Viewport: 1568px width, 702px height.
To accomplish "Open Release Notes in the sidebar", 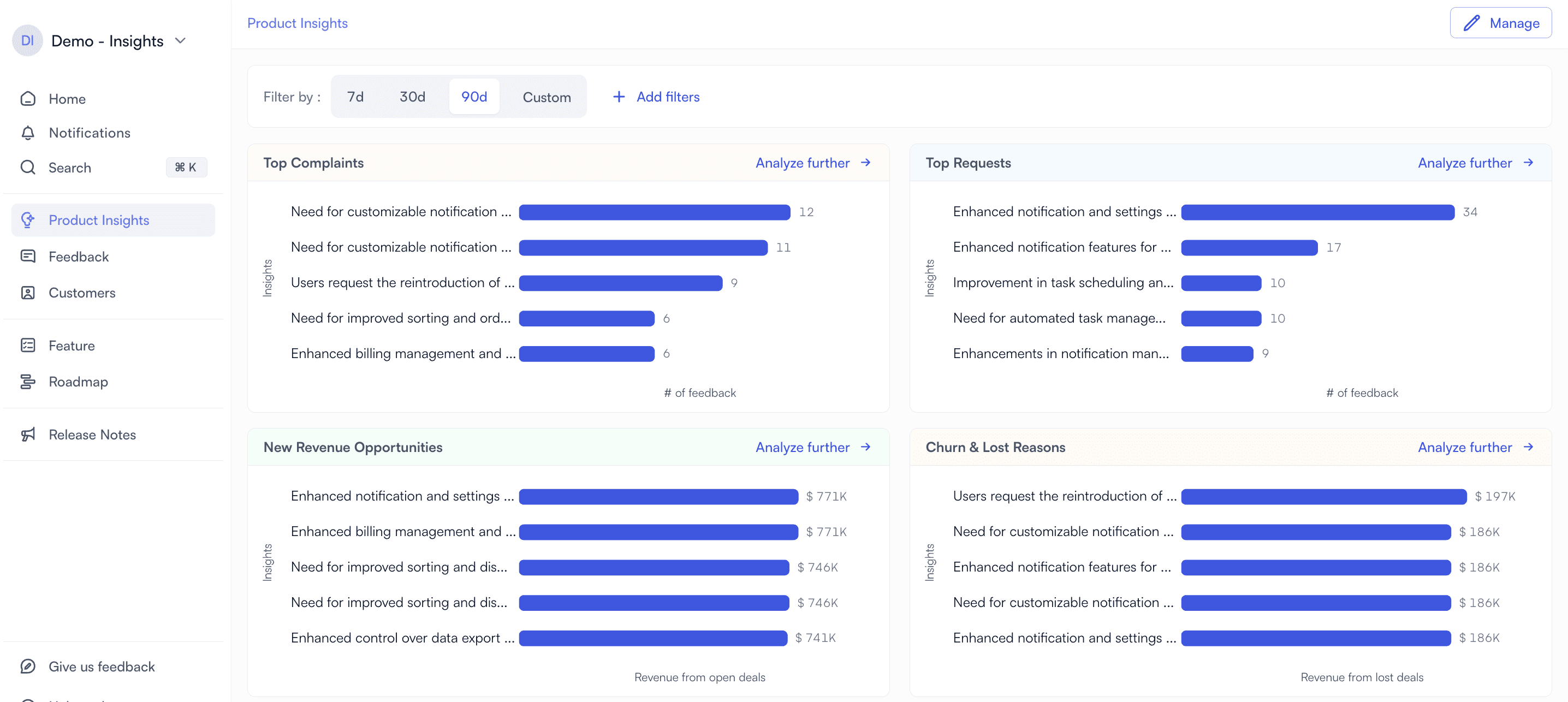I will (x=112, y=434).
